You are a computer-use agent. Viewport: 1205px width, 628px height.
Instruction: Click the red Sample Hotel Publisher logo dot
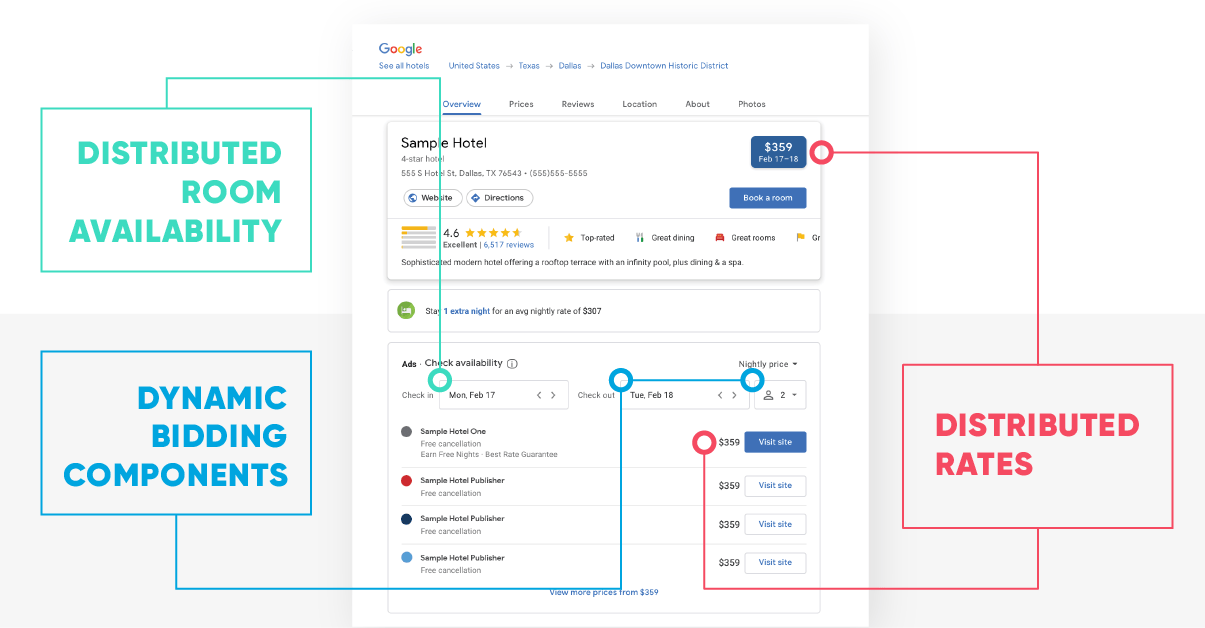(x=406, y=481)
